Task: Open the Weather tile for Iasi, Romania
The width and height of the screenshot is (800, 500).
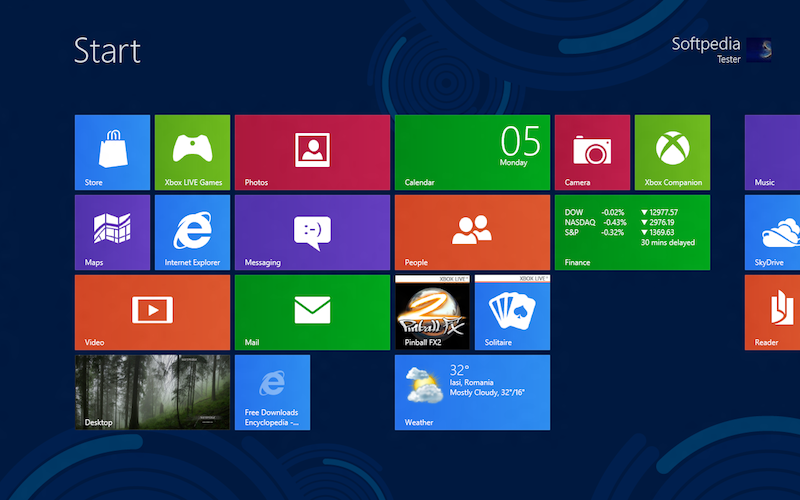Action: (x=472, y=392)
